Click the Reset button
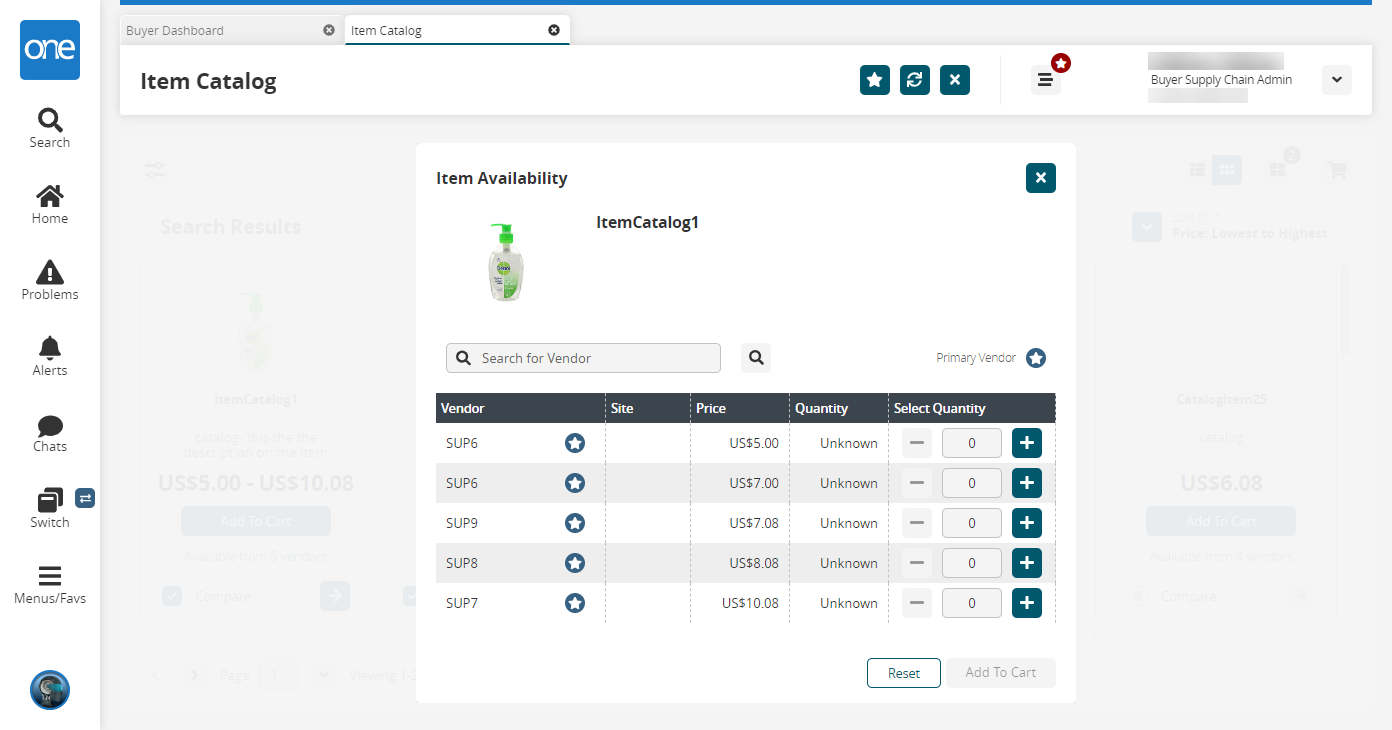The image size is (1392, 730). pyautogui.click(x=903, y=673)
